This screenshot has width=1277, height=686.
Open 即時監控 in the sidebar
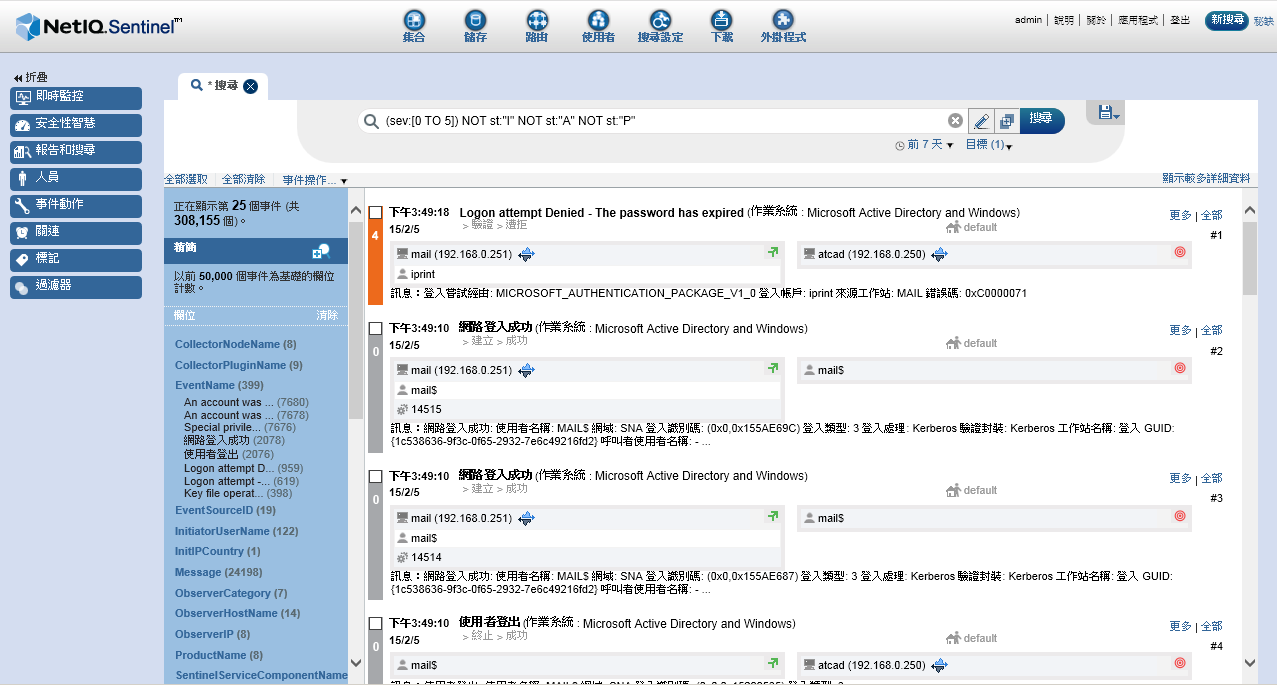tap(76, 98)
